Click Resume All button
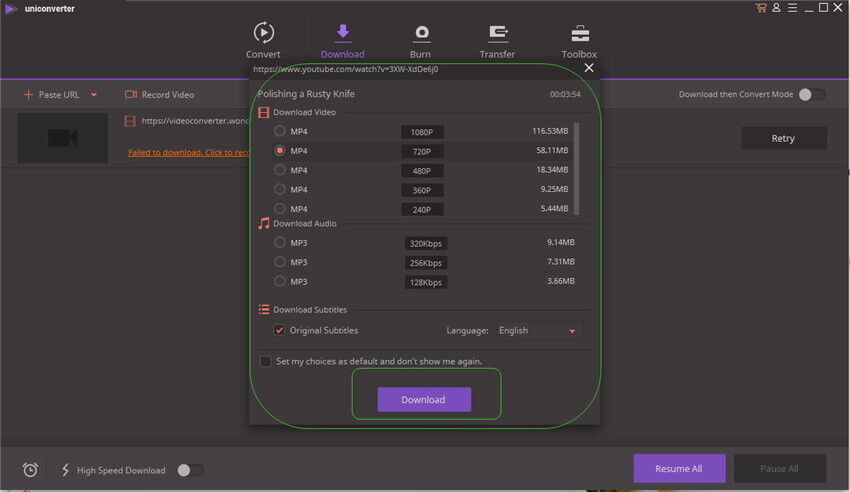Image resolution: width=850 pixels, height=492 pixels. pos(679,468)
